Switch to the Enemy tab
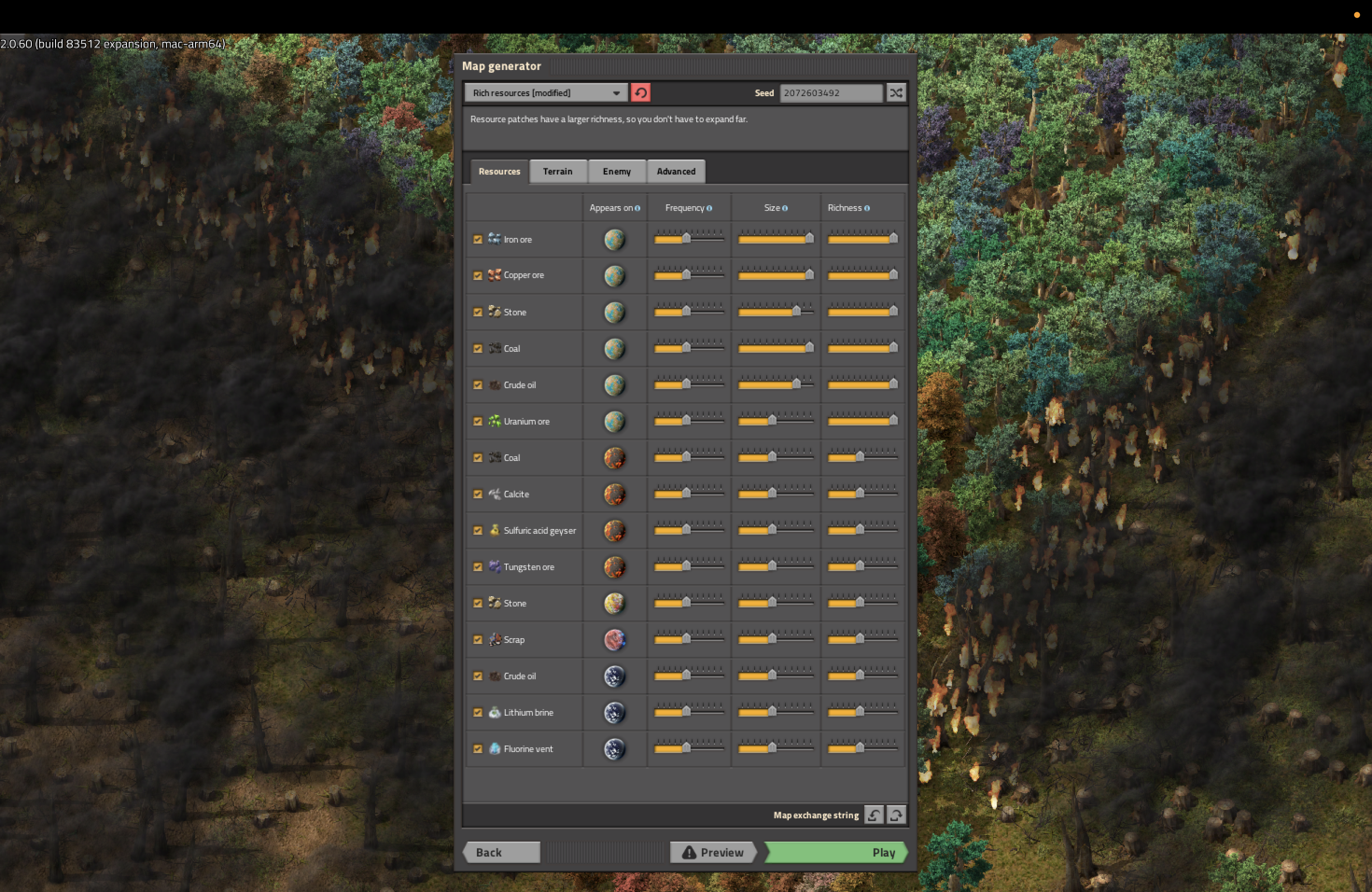The image size is (1372, 892). pyautogui.click(x=617, y=171)
